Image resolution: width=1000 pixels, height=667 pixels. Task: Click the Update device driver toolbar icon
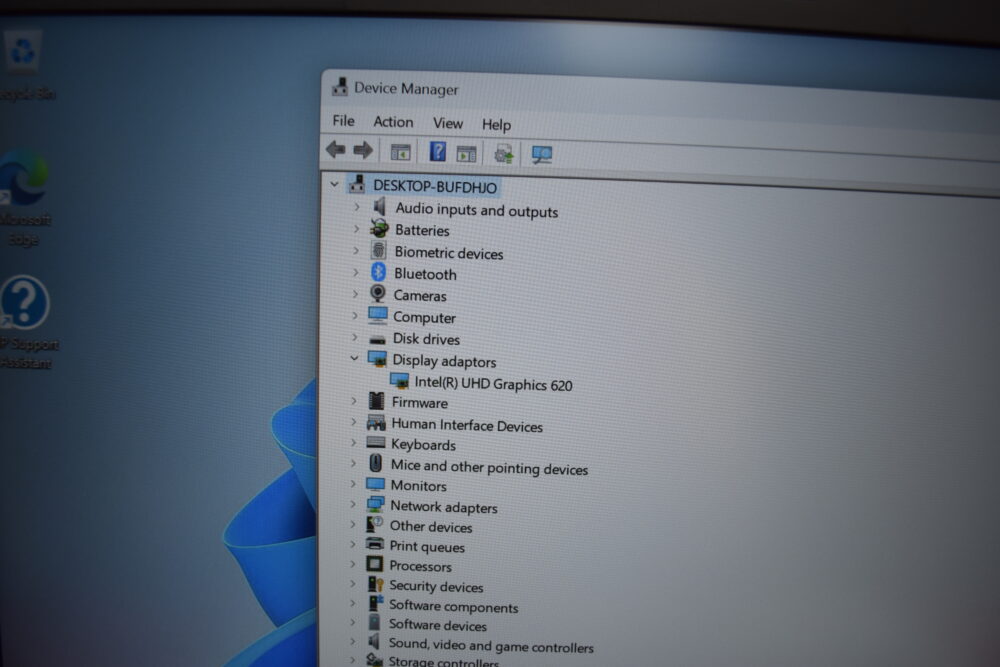tap(504, 154)
